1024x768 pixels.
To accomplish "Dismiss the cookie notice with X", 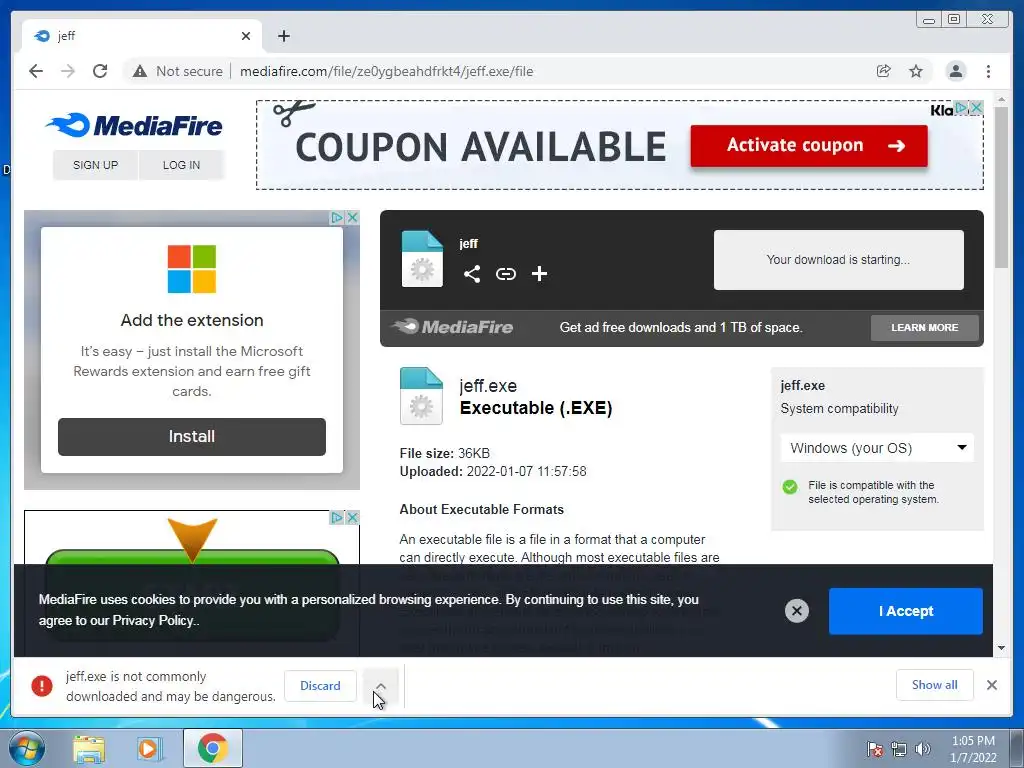I will coord(796,611).
